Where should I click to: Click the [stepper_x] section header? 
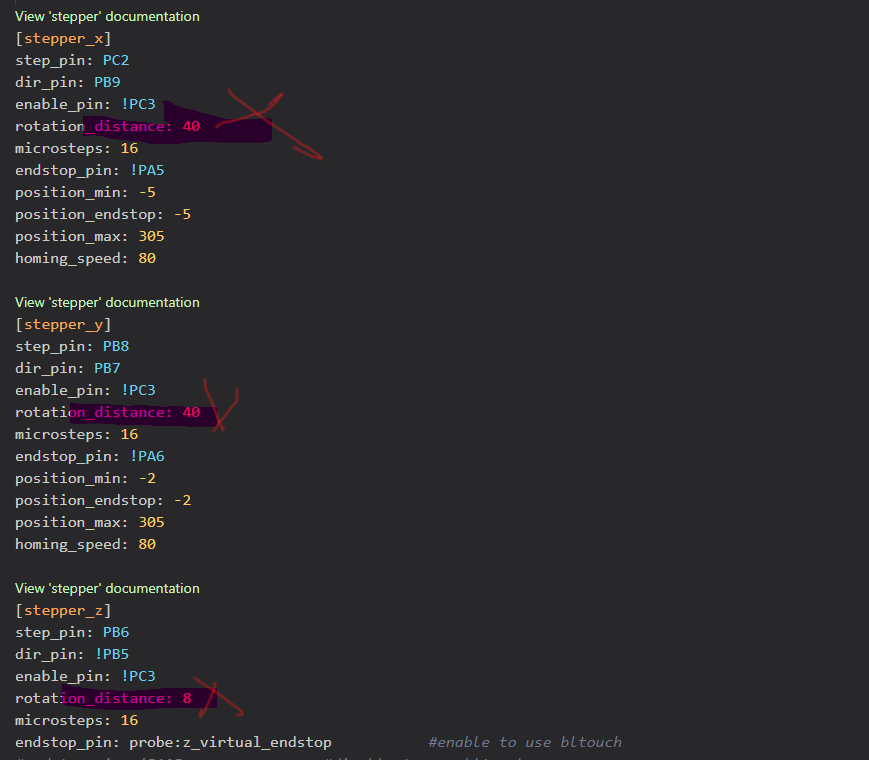(x=63, y=39)
